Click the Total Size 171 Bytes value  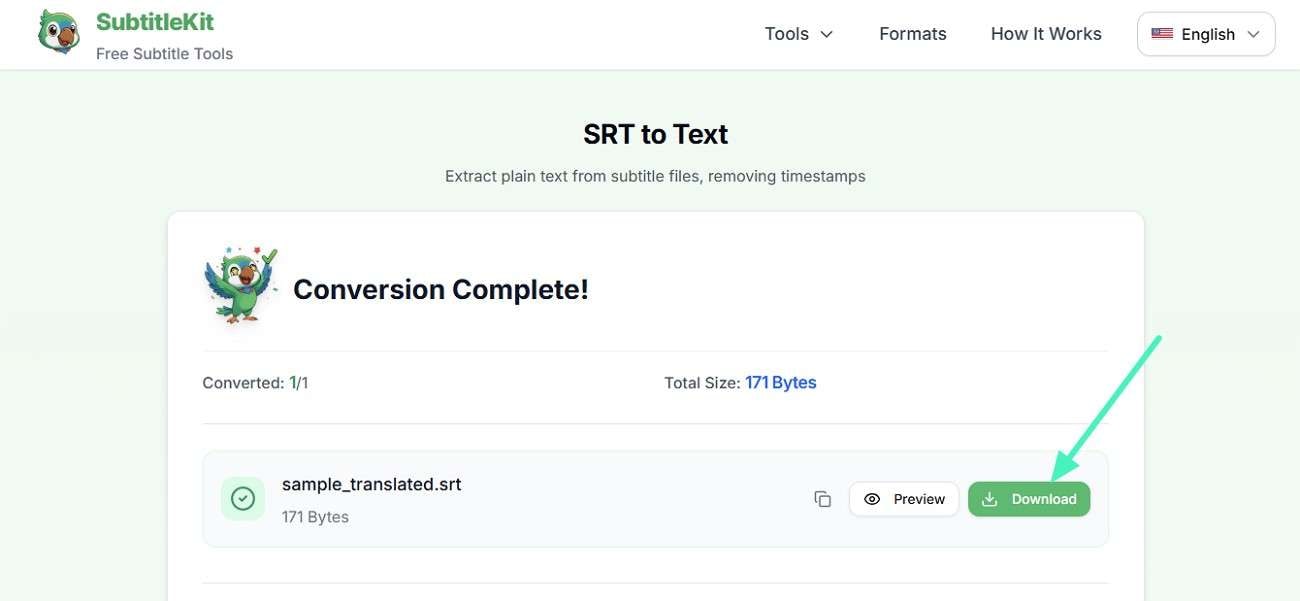pyautogui.click(x=780, y=383)
